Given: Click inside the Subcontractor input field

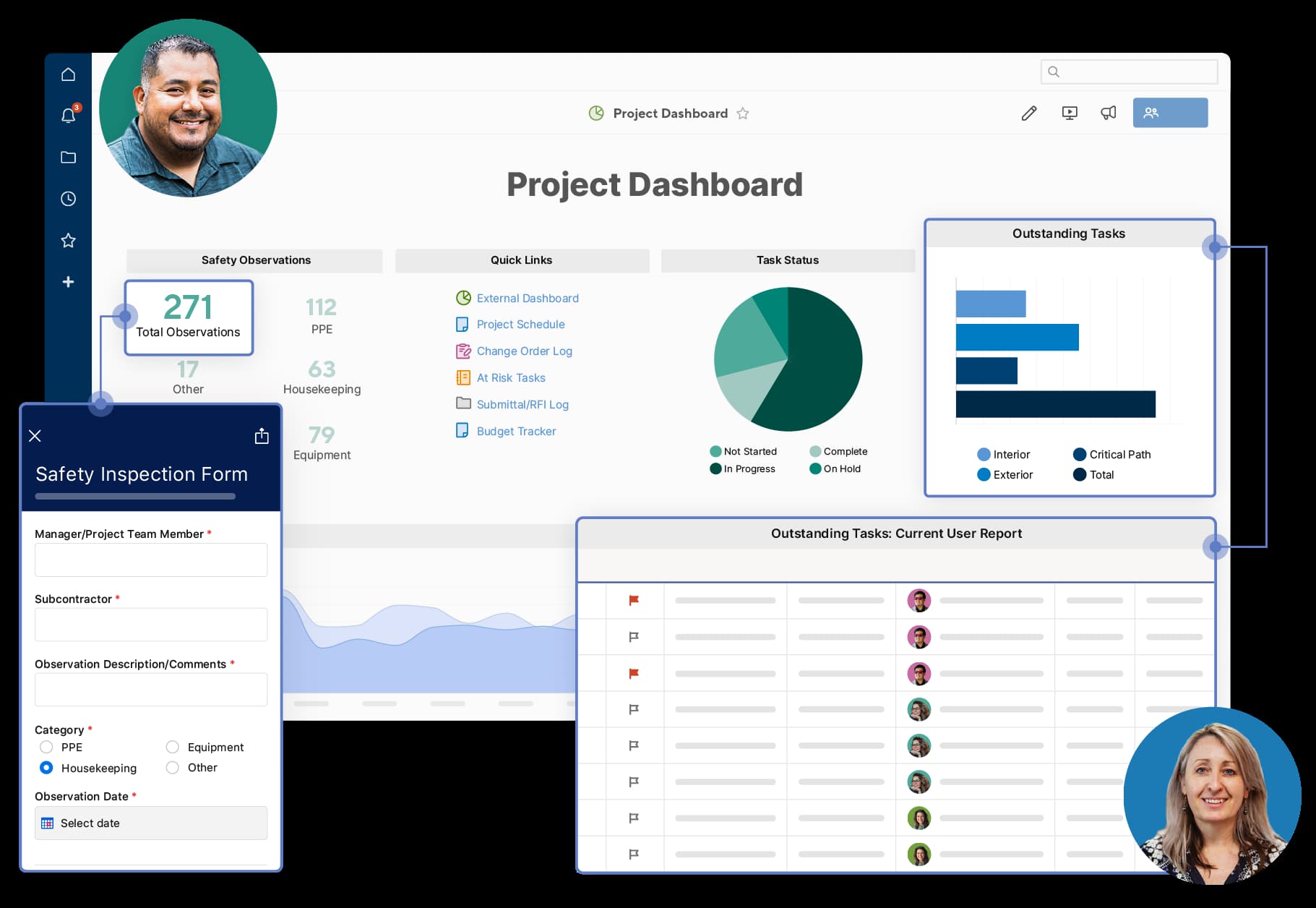Looking at the screenshot, I should pyautogui.click(x=150, y=624).
